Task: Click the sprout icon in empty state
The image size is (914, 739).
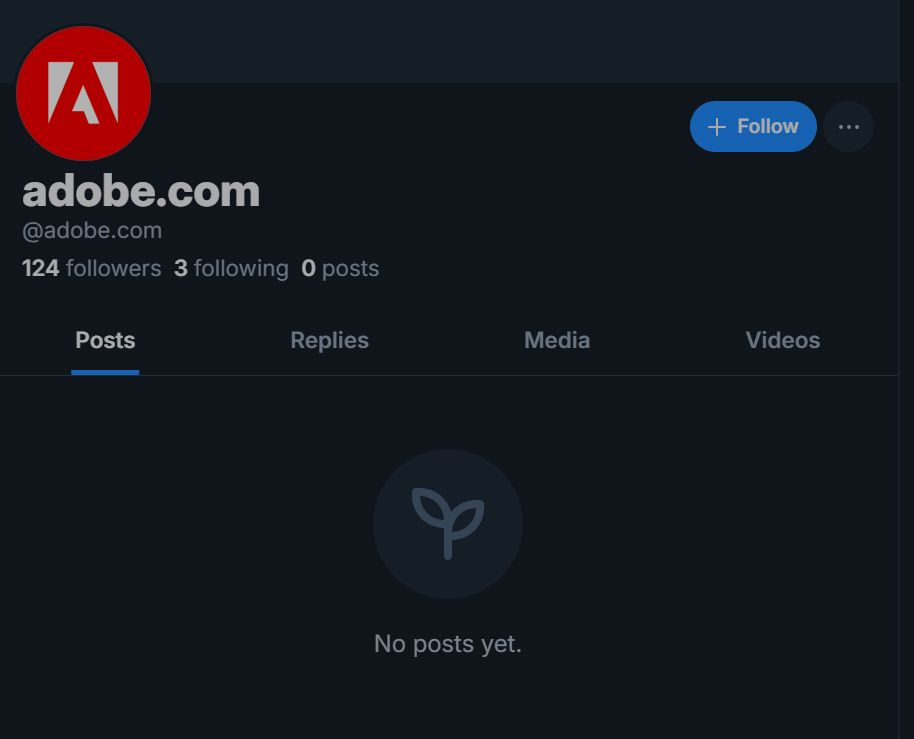Action: pyautogui.click(x=448, y=523)
